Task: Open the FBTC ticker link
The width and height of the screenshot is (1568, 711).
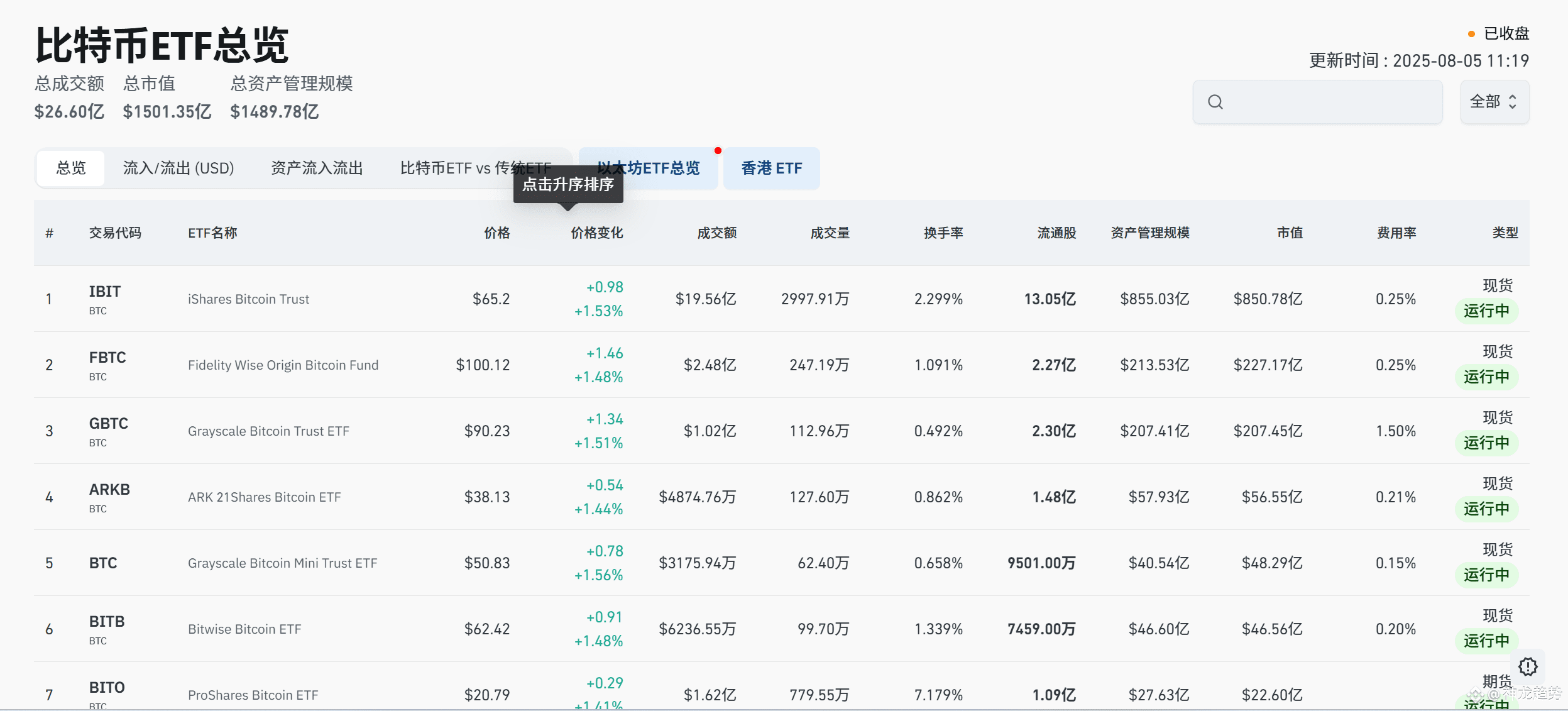Action: click(107, 358)
